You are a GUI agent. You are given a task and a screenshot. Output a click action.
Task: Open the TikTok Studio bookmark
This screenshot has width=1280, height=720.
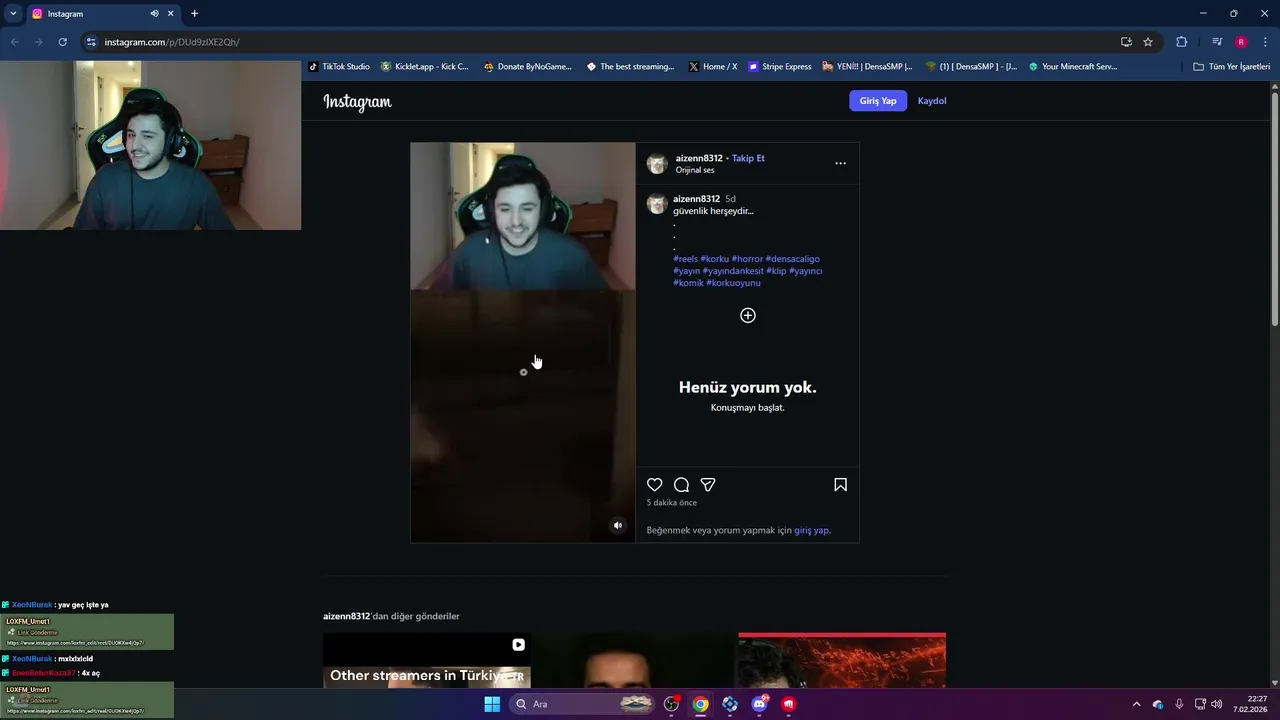click(339, 67)
